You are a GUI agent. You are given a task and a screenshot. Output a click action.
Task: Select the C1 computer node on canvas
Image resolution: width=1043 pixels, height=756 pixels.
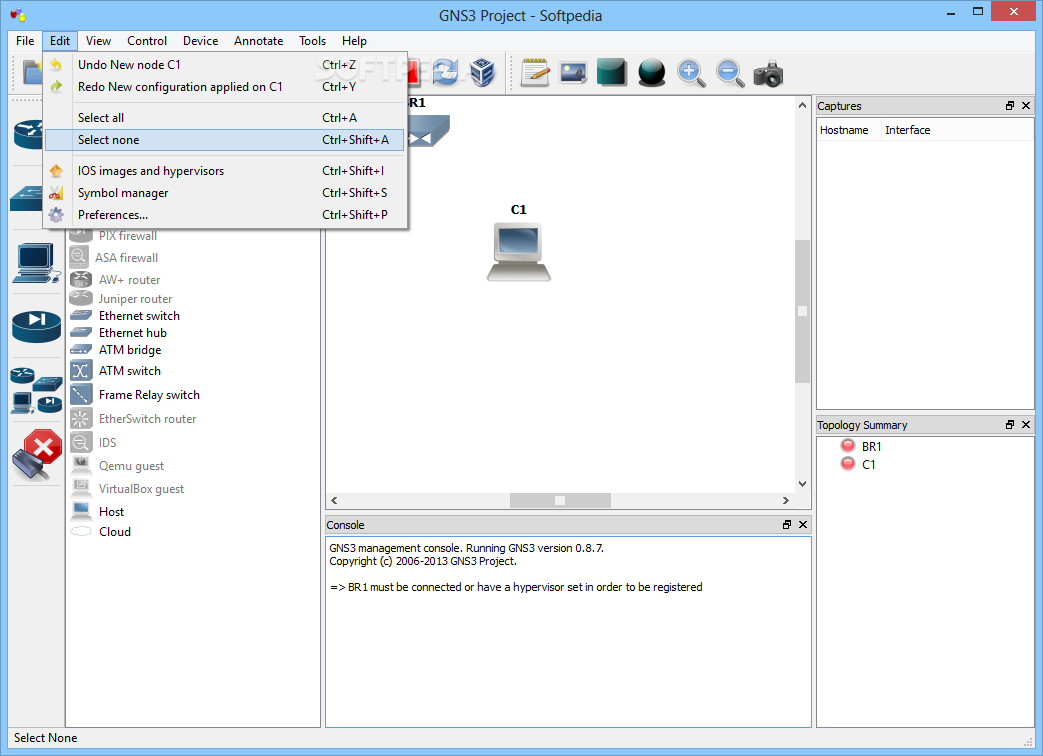[519, 251]
